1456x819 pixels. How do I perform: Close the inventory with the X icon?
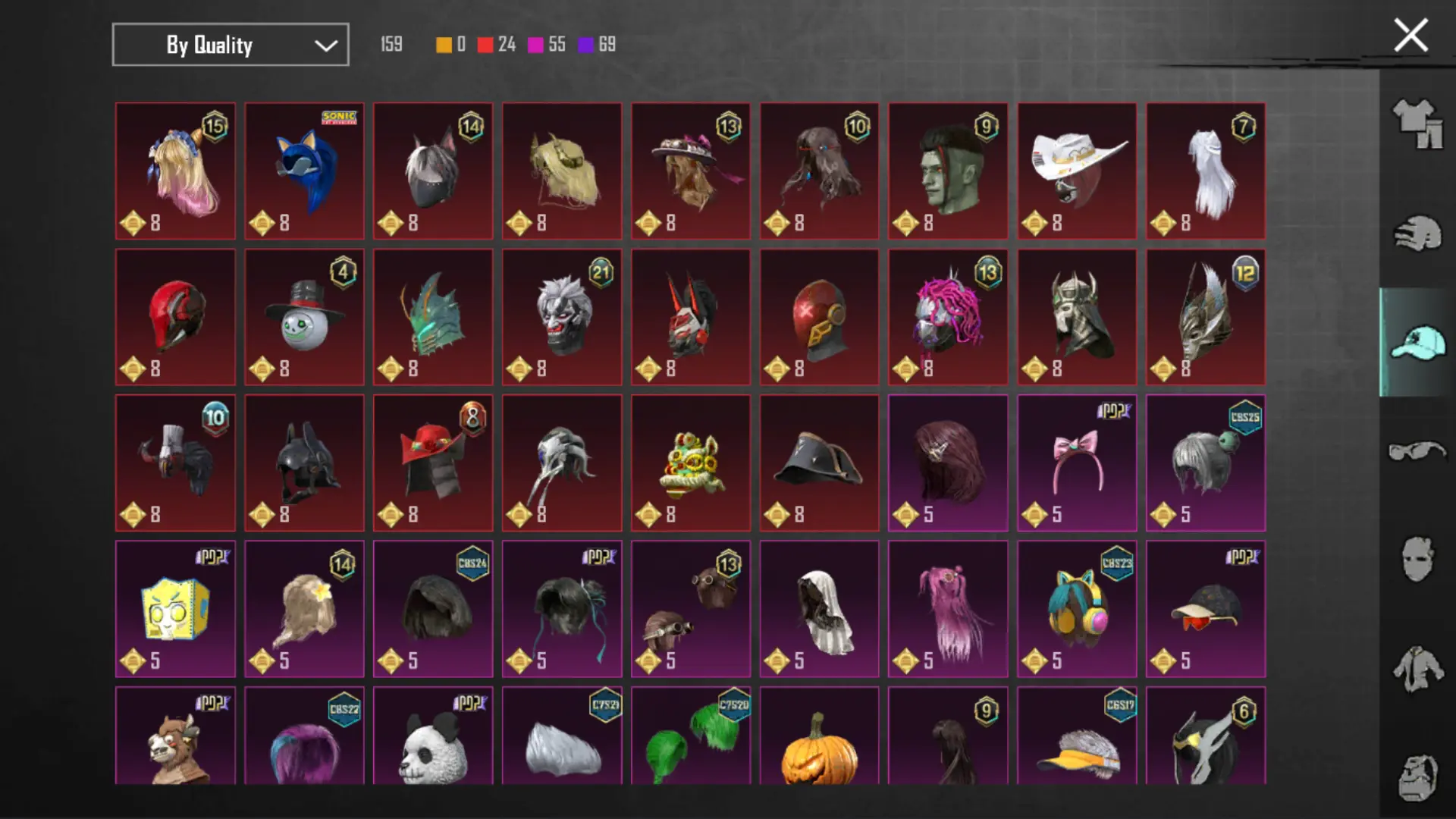pos(1410,36)
